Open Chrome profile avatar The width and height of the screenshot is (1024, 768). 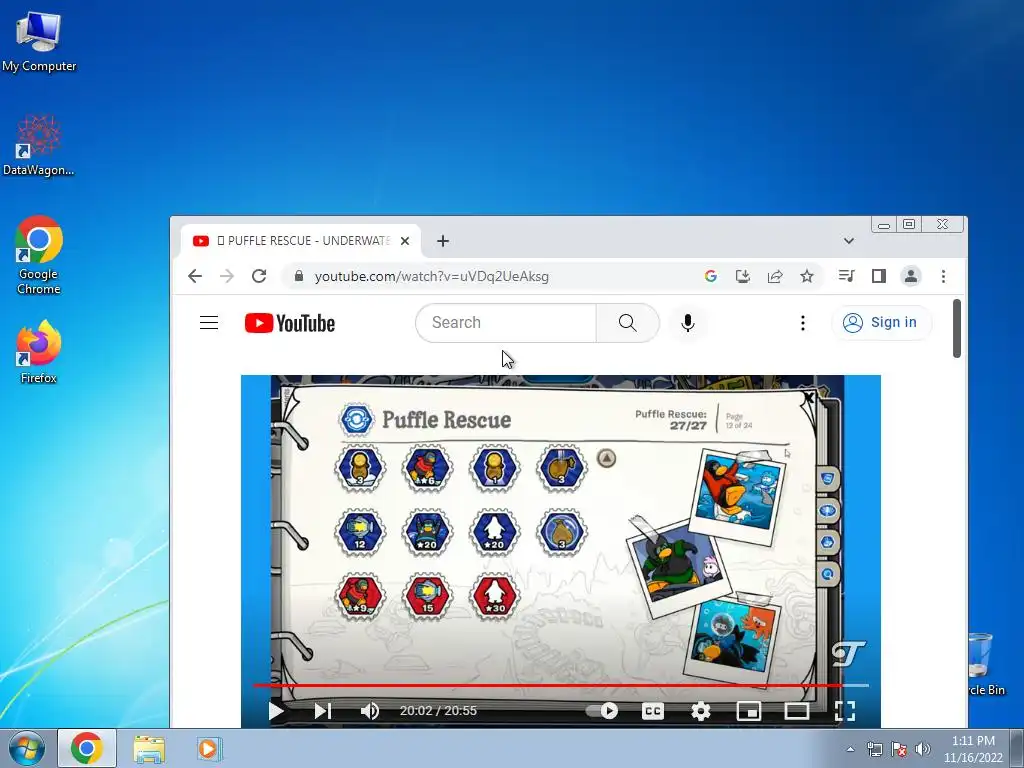[x=911, y=276]
